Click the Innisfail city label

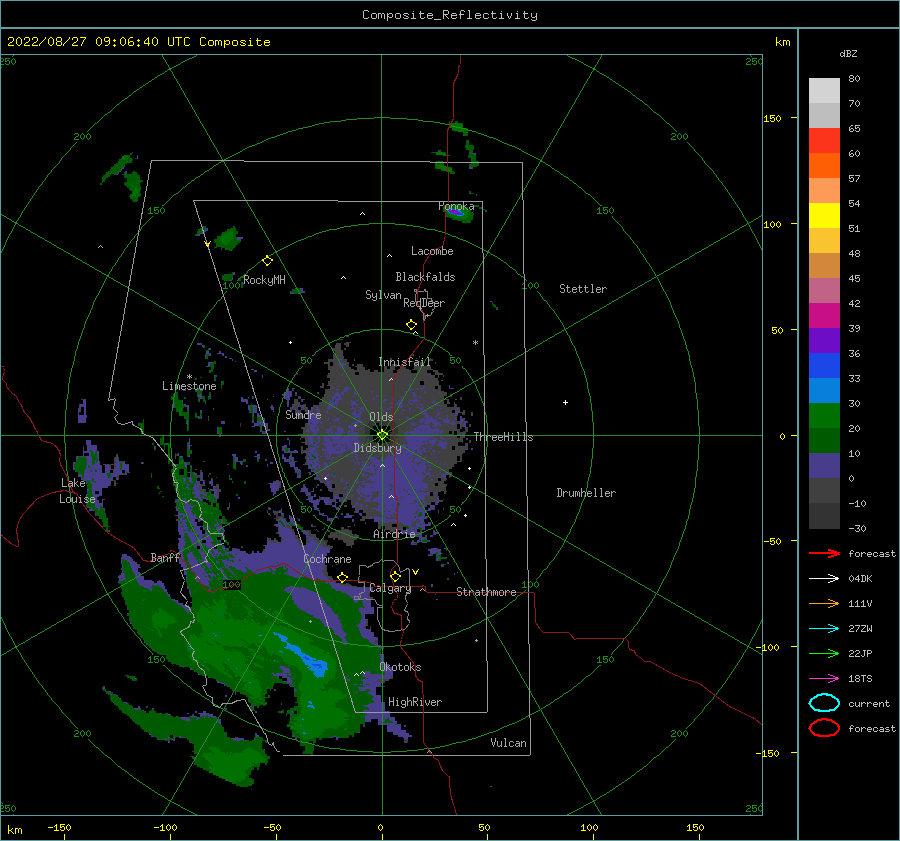405,362
